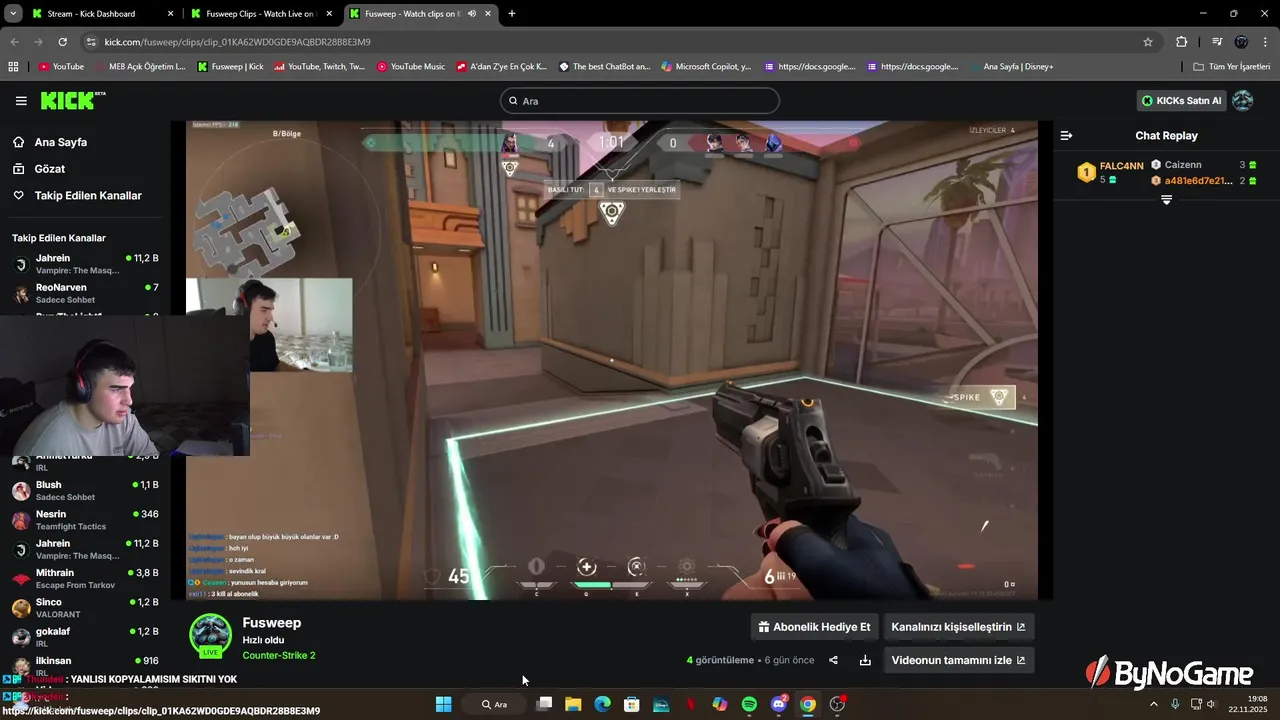Open the volume control in the system tray
Viewport: 1280px width, 720px height.
[x=1210, y=704]
